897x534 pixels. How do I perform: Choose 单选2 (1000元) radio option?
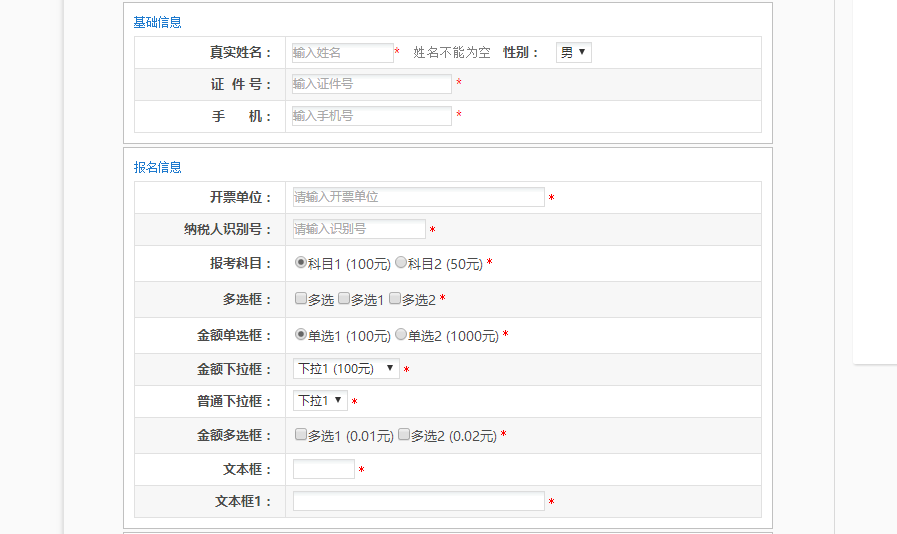point(401,335)
